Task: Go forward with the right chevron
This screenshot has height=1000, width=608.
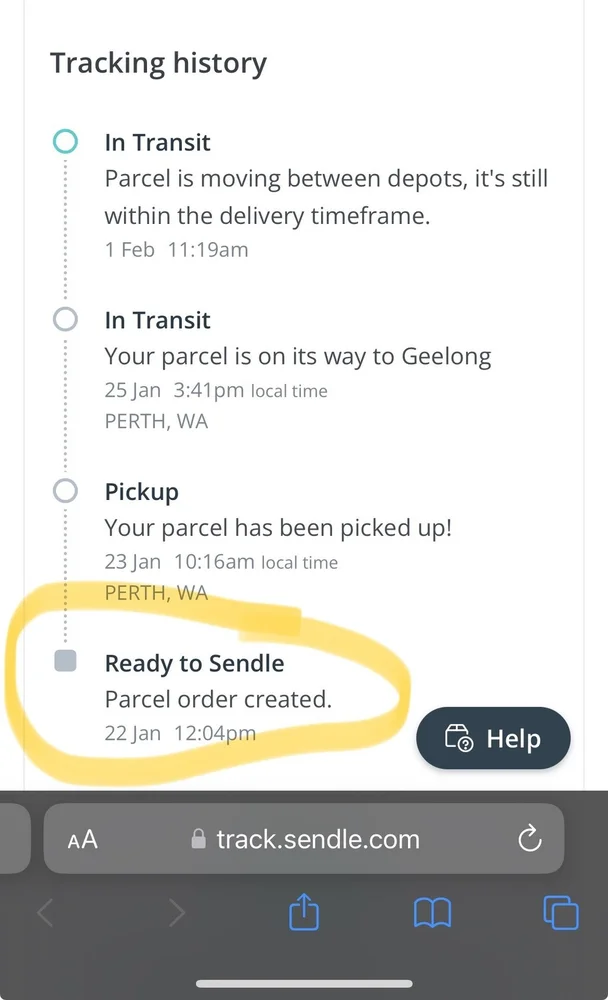Action: (x=177, y=913)
